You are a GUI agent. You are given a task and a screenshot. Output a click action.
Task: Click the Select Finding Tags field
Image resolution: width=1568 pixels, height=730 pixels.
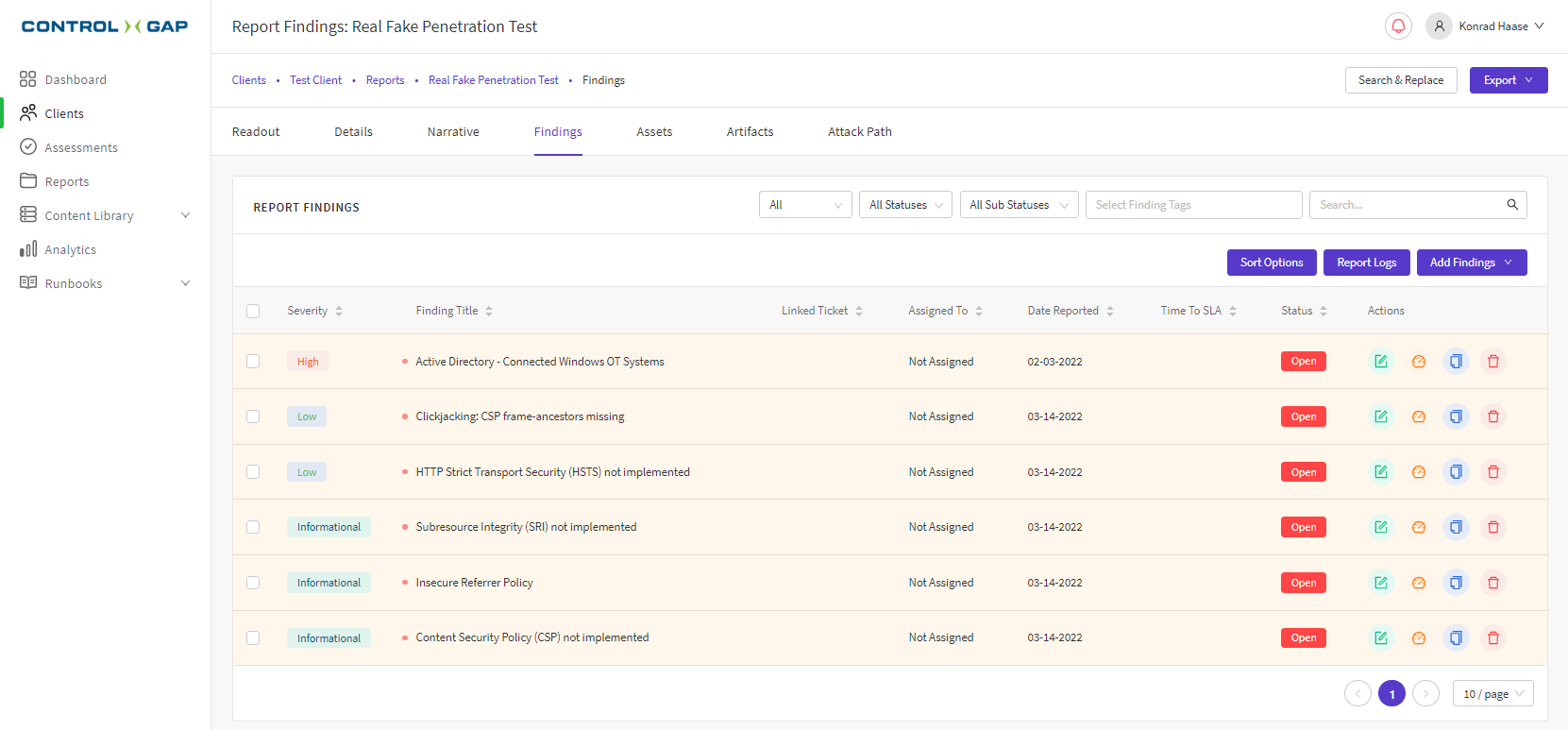(1192, 205)
